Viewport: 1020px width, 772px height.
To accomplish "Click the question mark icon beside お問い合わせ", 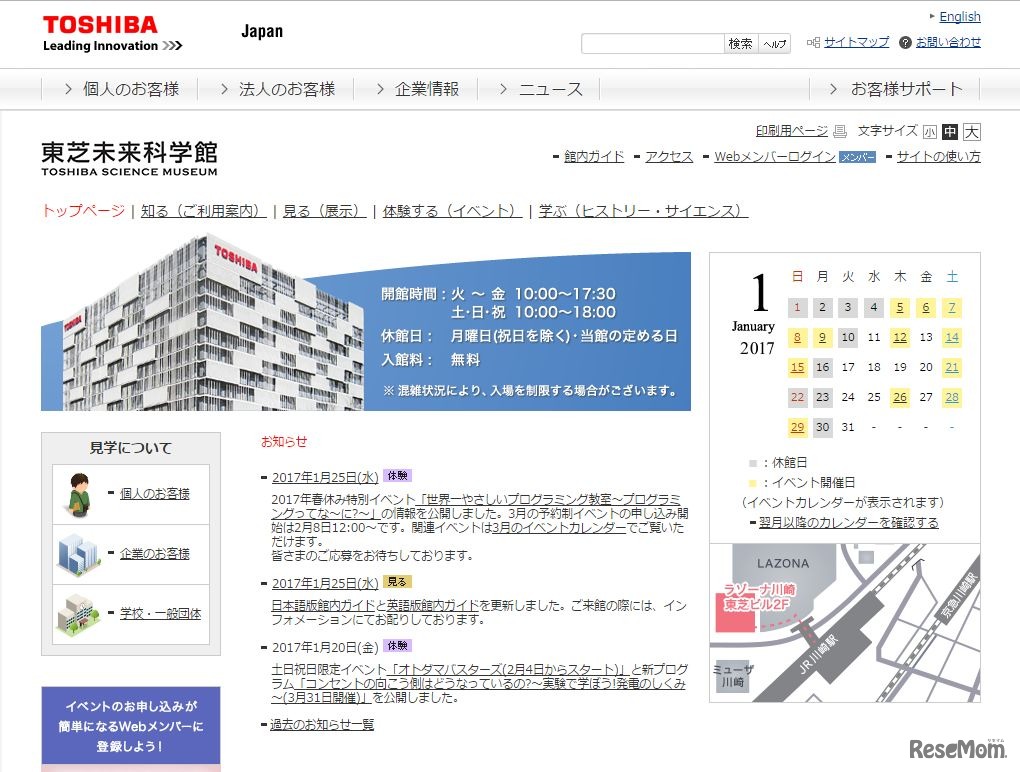I will tap(905, 42).
